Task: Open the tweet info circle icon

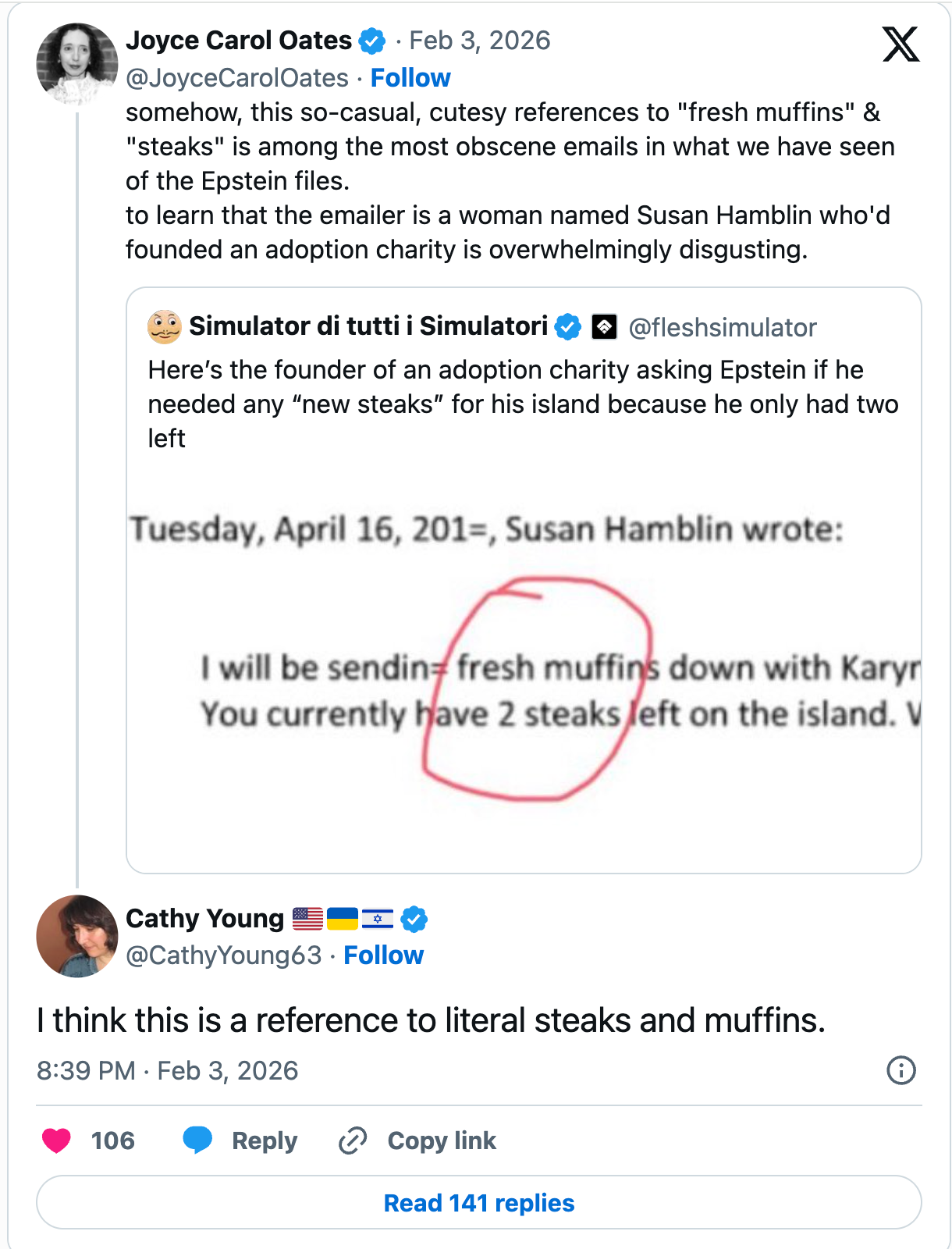Action: click(901, 1070)
